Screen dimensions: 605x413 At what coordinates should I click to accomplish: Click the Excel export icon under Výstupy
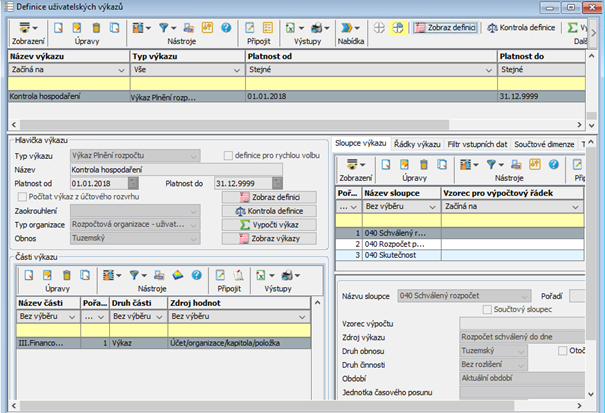tap(291, 29)
